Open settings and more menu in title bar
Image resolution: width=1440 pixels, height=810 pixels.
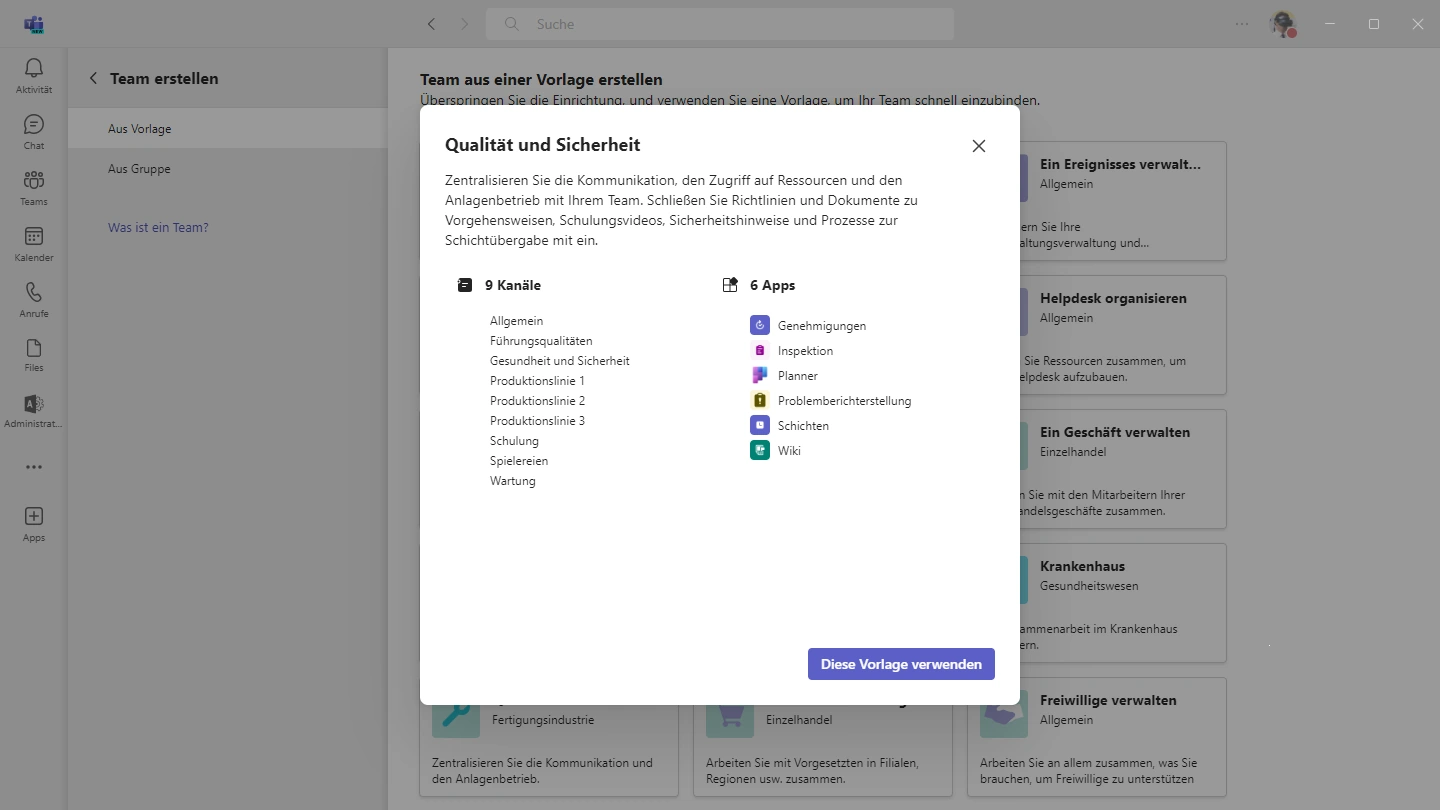pyautogui.click(x=1242, y=24)
